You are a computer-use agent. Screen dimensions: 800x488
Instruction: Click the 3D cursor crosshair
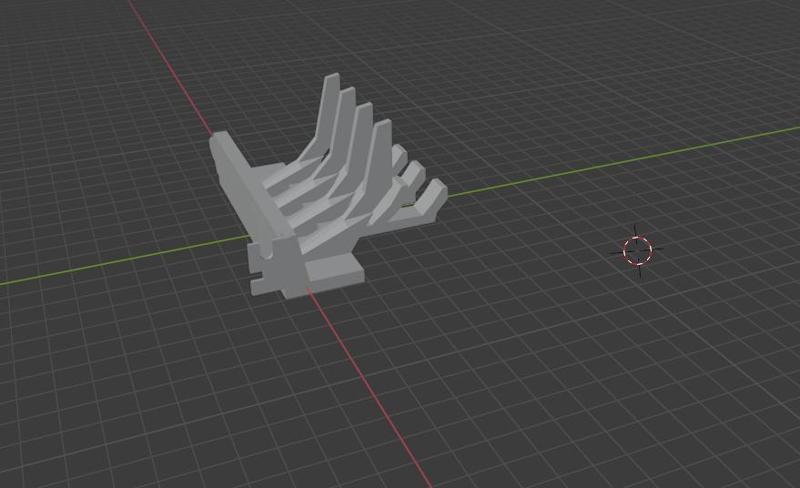click(638, 251)
